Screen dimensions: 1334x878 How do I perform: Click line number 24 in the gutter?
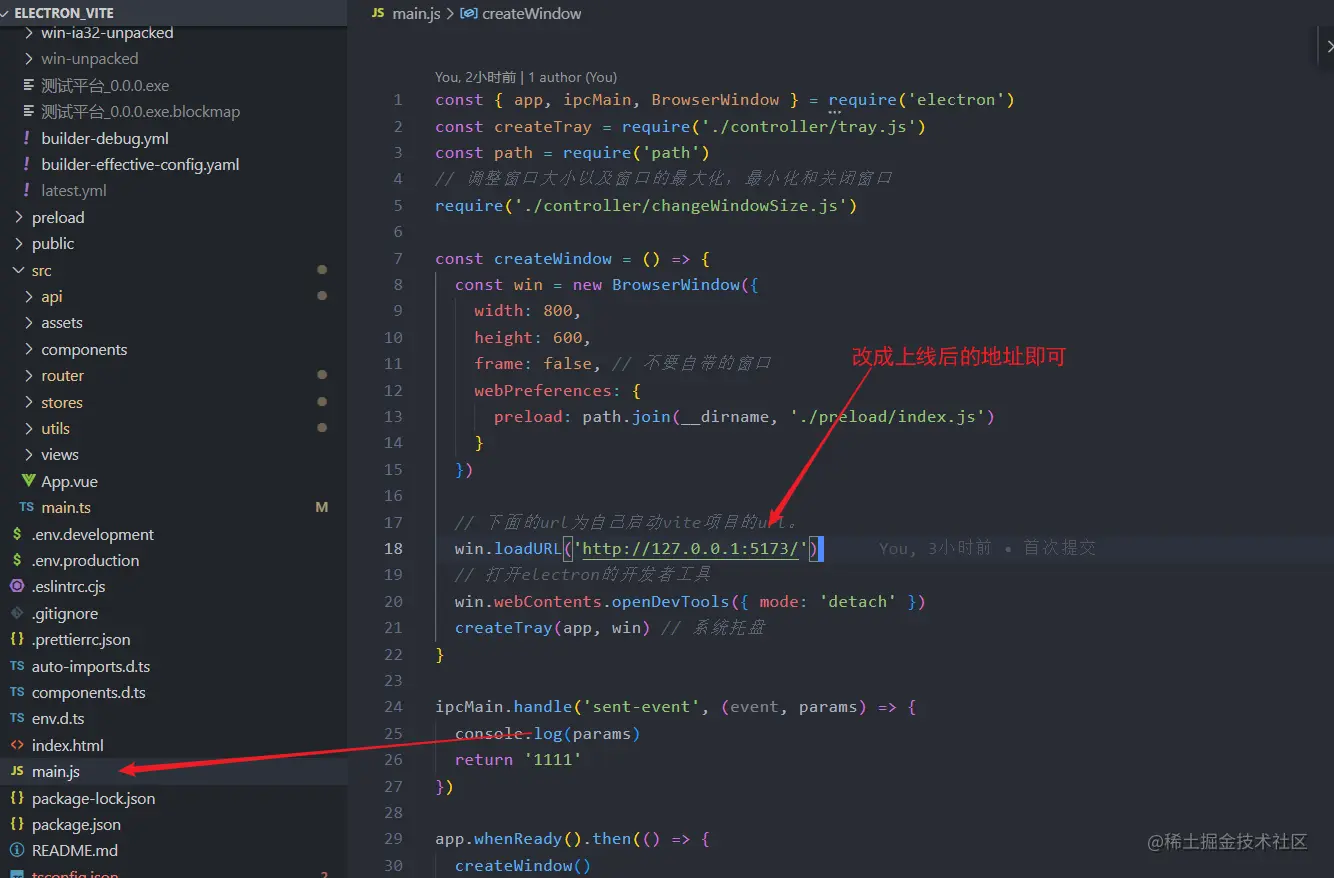click(393, 706)
